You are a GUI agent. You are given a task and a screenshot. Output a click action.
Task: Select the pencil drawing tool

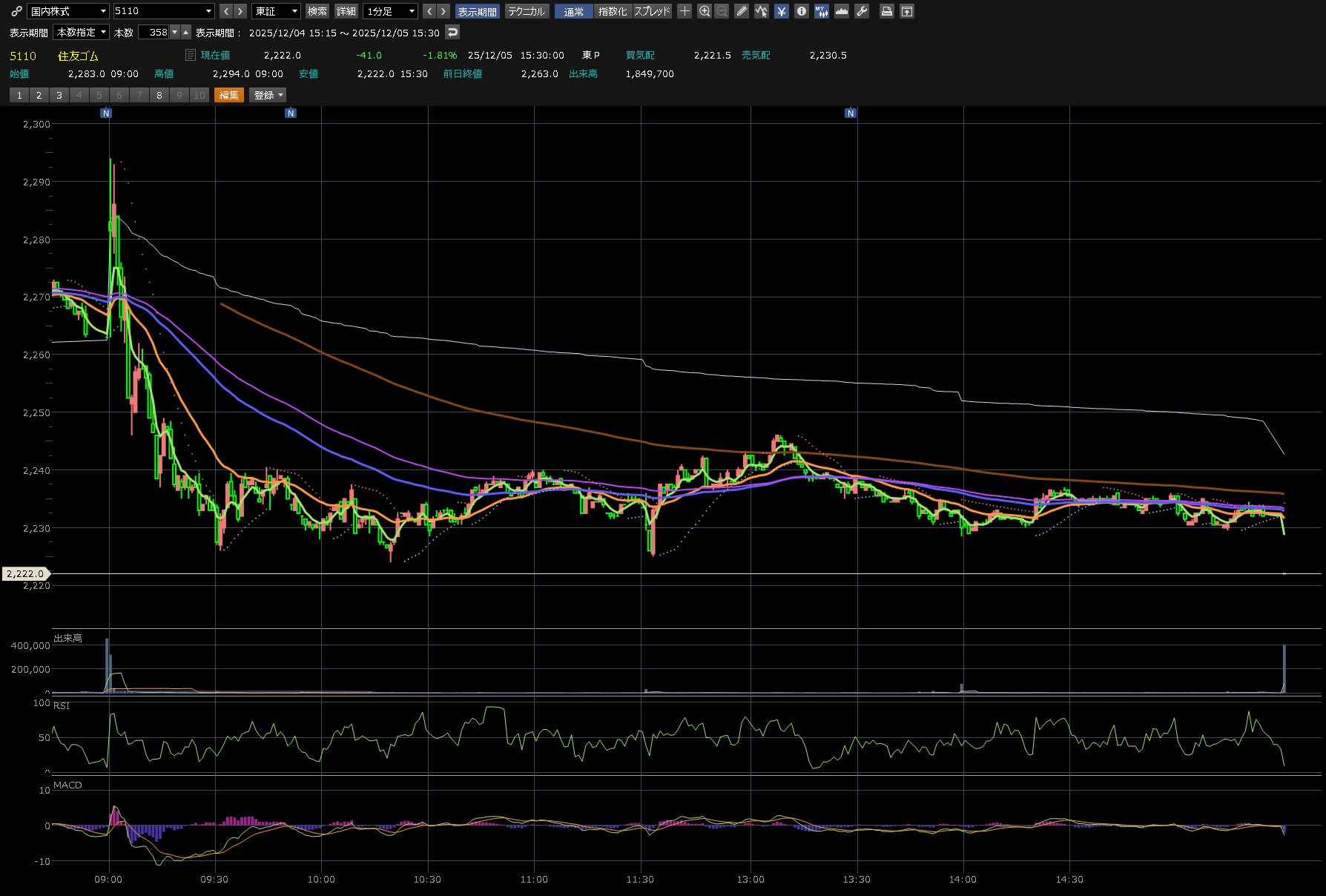pyautogui.click(x=742, y=11)
